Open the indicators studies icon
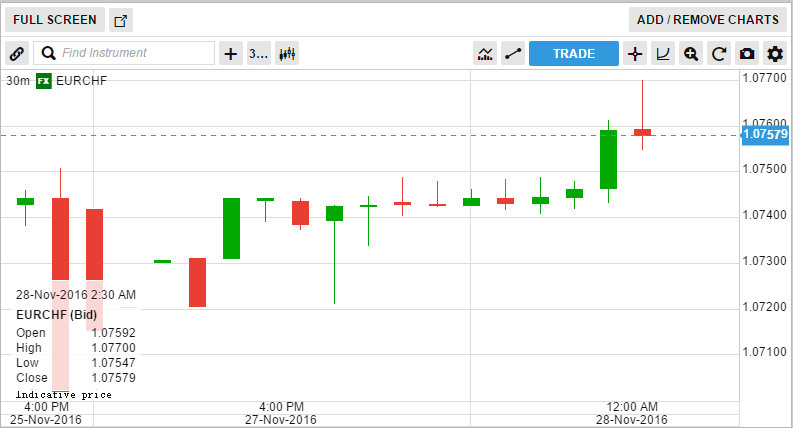 [485, 54]
